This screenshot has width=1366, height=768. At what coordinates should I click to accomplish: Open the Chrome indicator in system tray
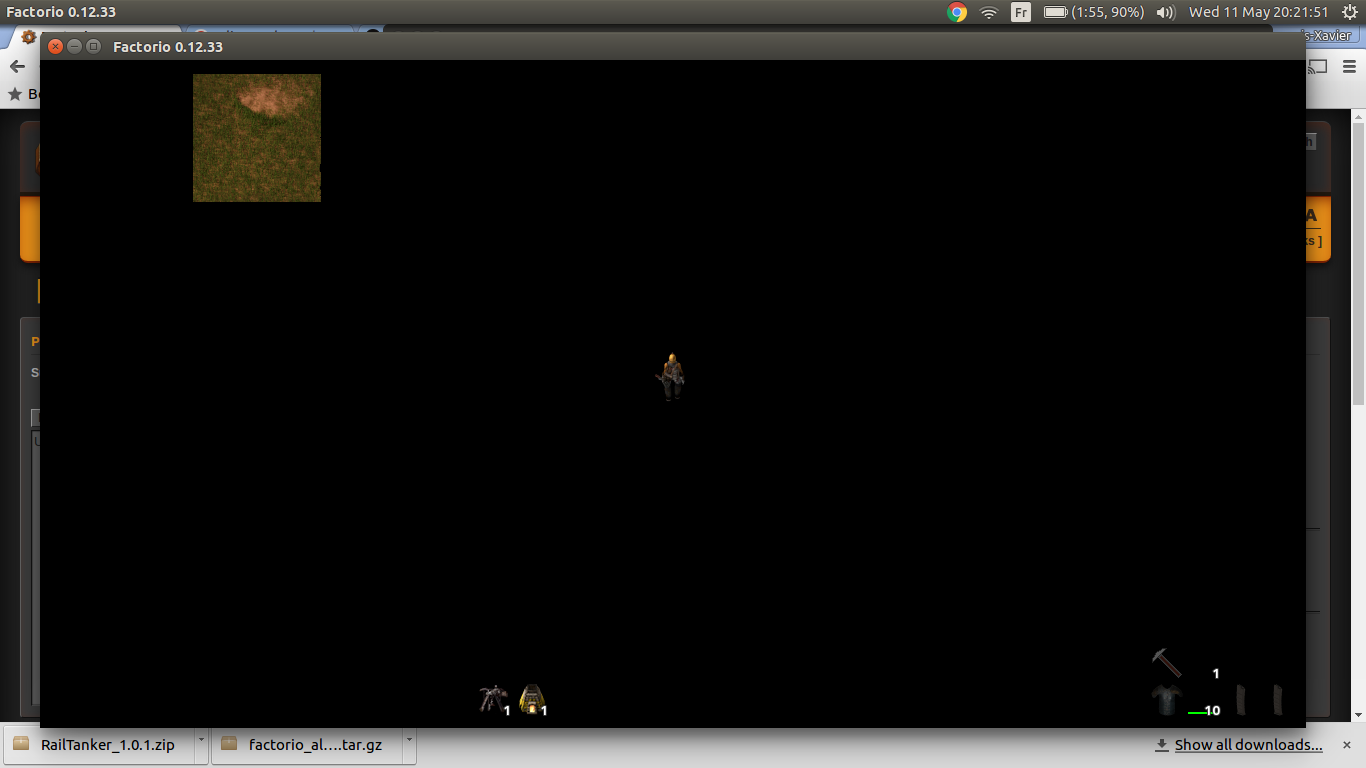(x=957, y=12)
